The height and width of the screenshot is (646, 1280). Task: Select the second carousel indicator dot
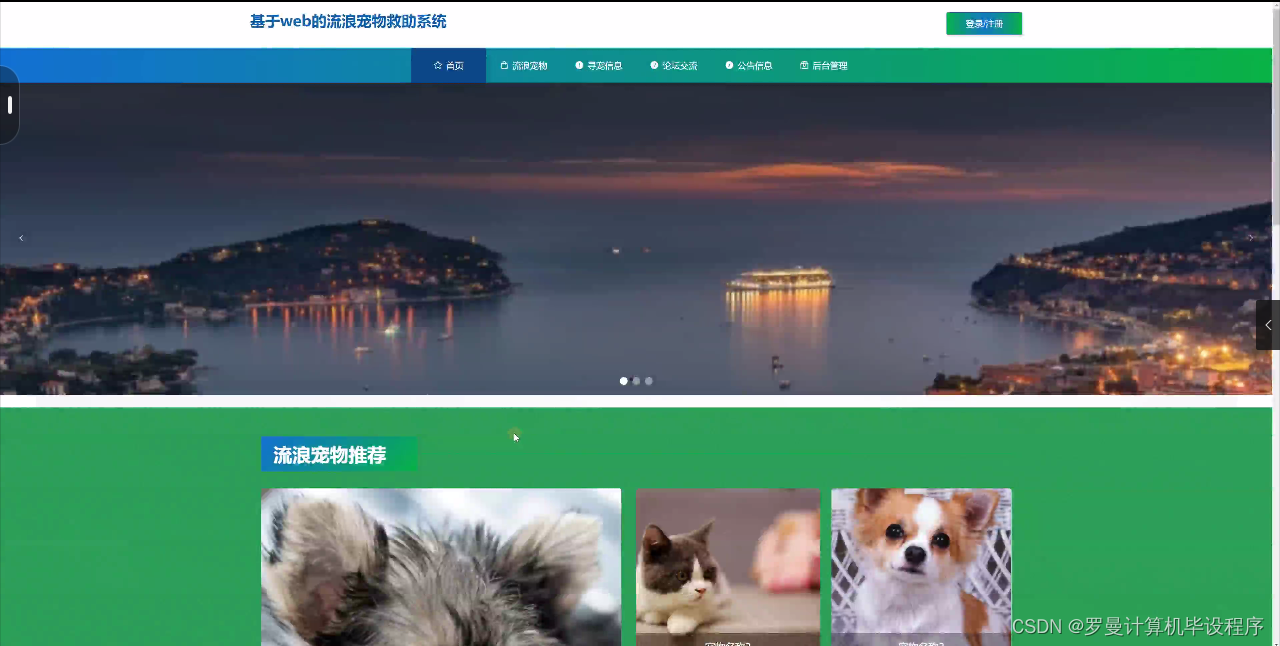[636, 381]
